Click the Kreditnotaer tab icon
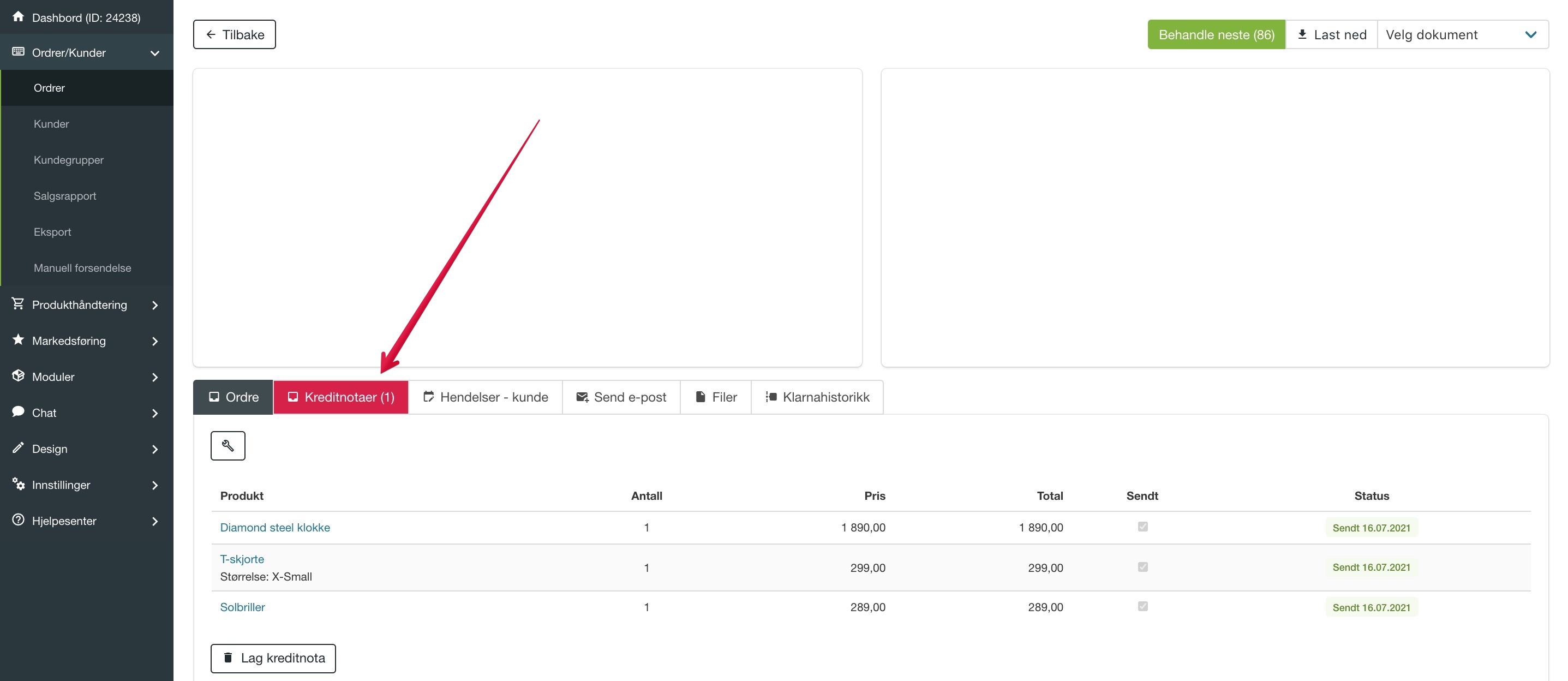The height and width of the screenshot is (681, 1568). [293, 397]
